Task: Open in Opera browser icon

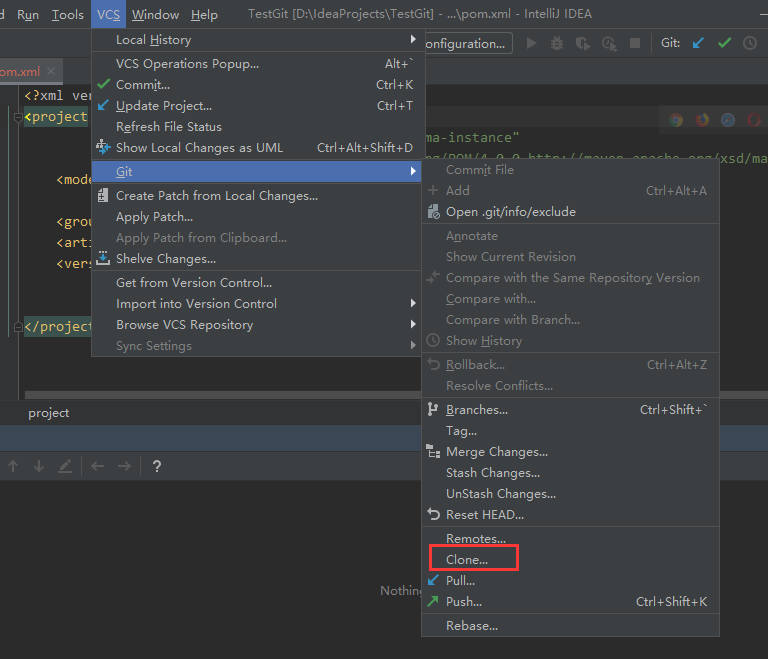Action: (754, 120)
